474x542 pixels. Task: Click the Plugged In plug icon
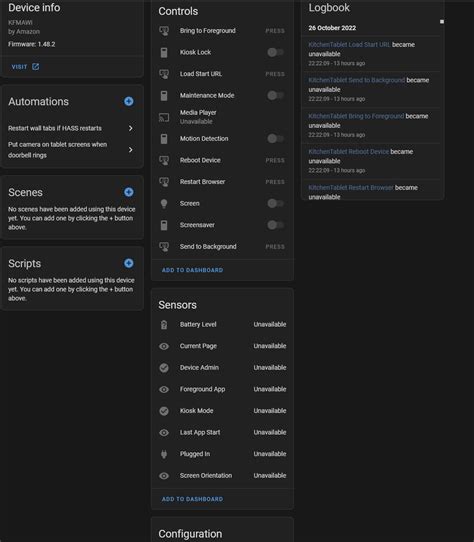[164, 454]
